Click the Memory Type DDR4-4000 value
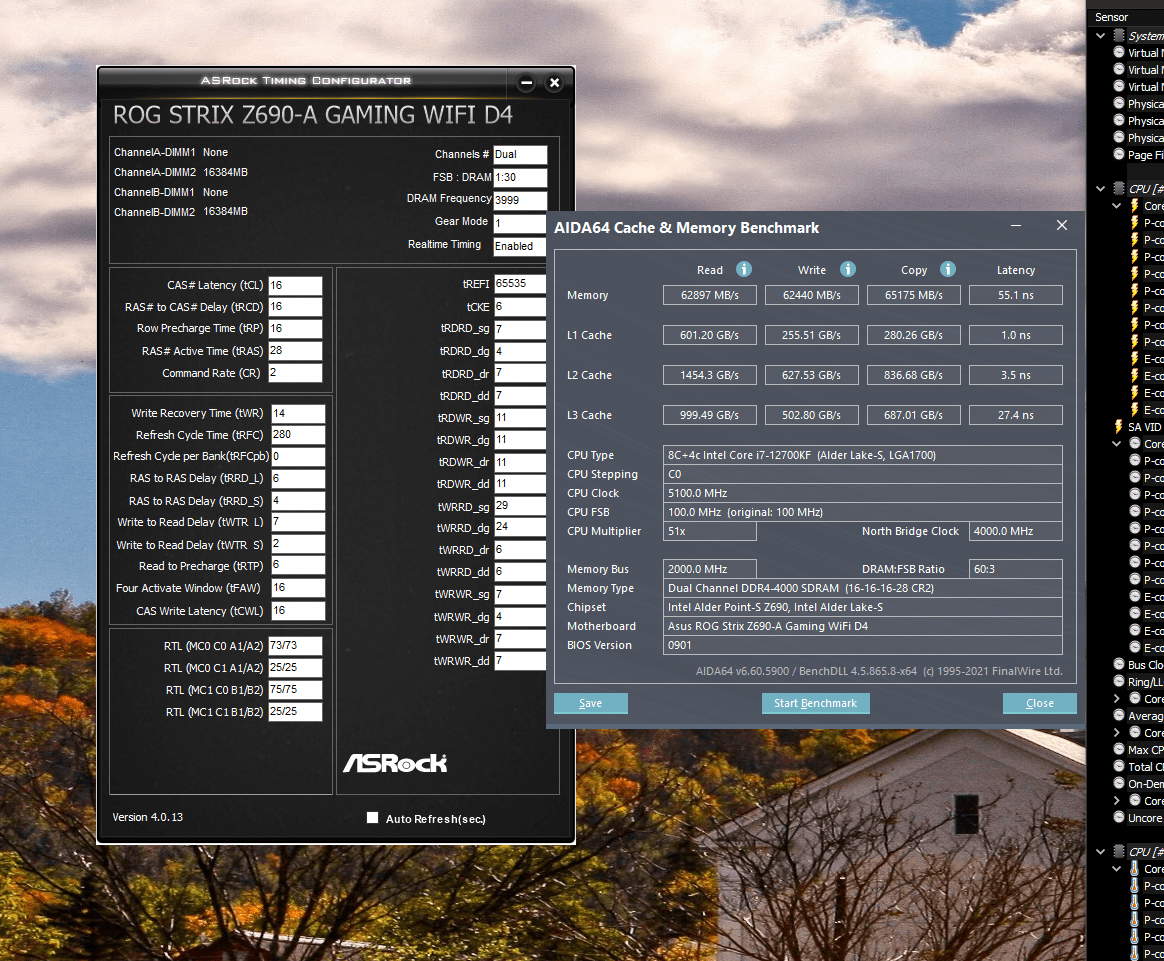Screen dimensions: 1164x961 [x=863, y=588]
